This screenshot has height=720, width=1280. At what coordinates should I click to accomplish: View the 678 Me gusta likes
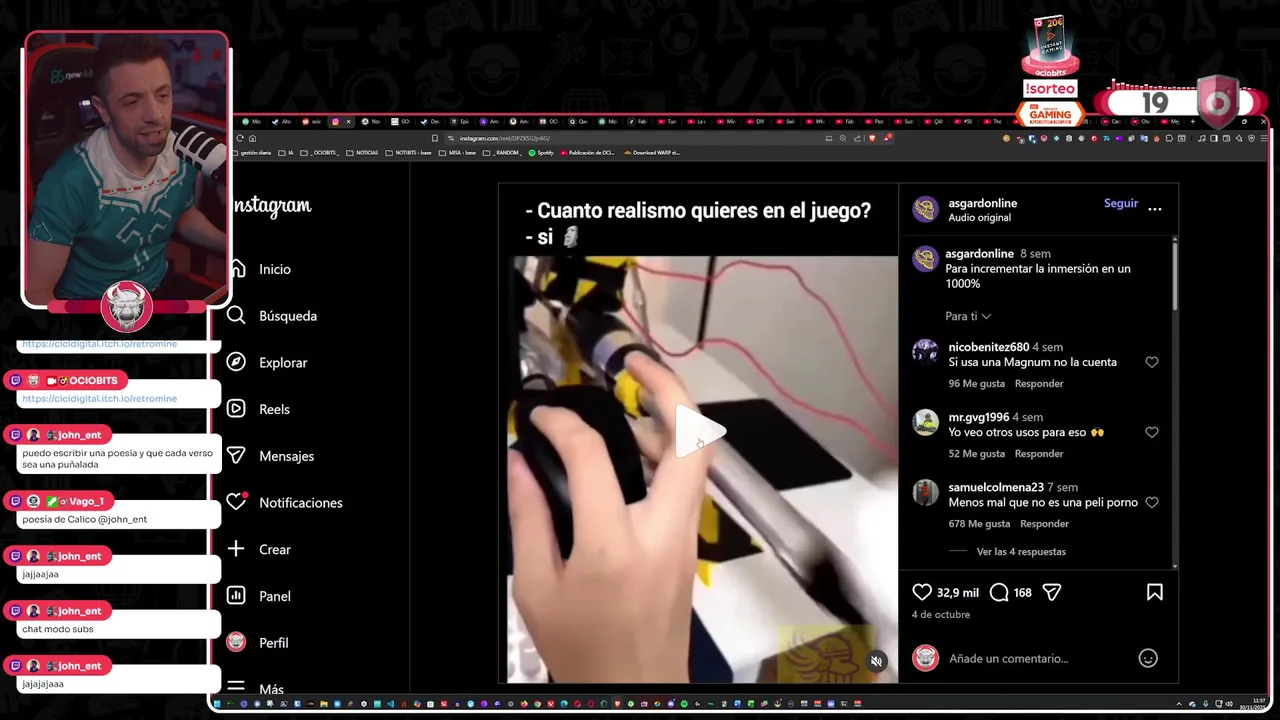pos(980,524)
